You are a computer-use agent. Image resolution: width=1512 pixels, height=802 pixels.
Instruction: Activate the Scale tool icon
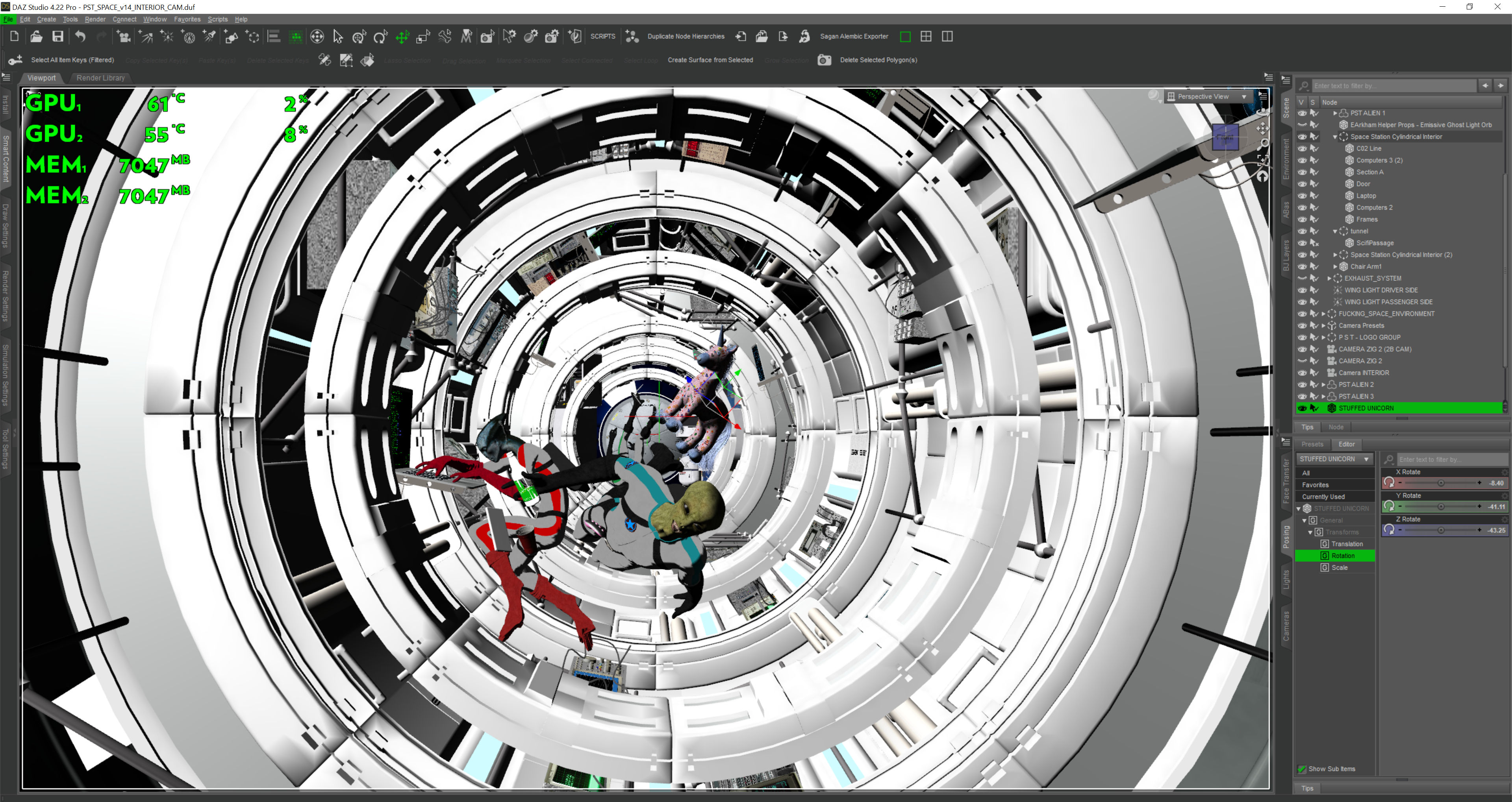pos(422,37)
